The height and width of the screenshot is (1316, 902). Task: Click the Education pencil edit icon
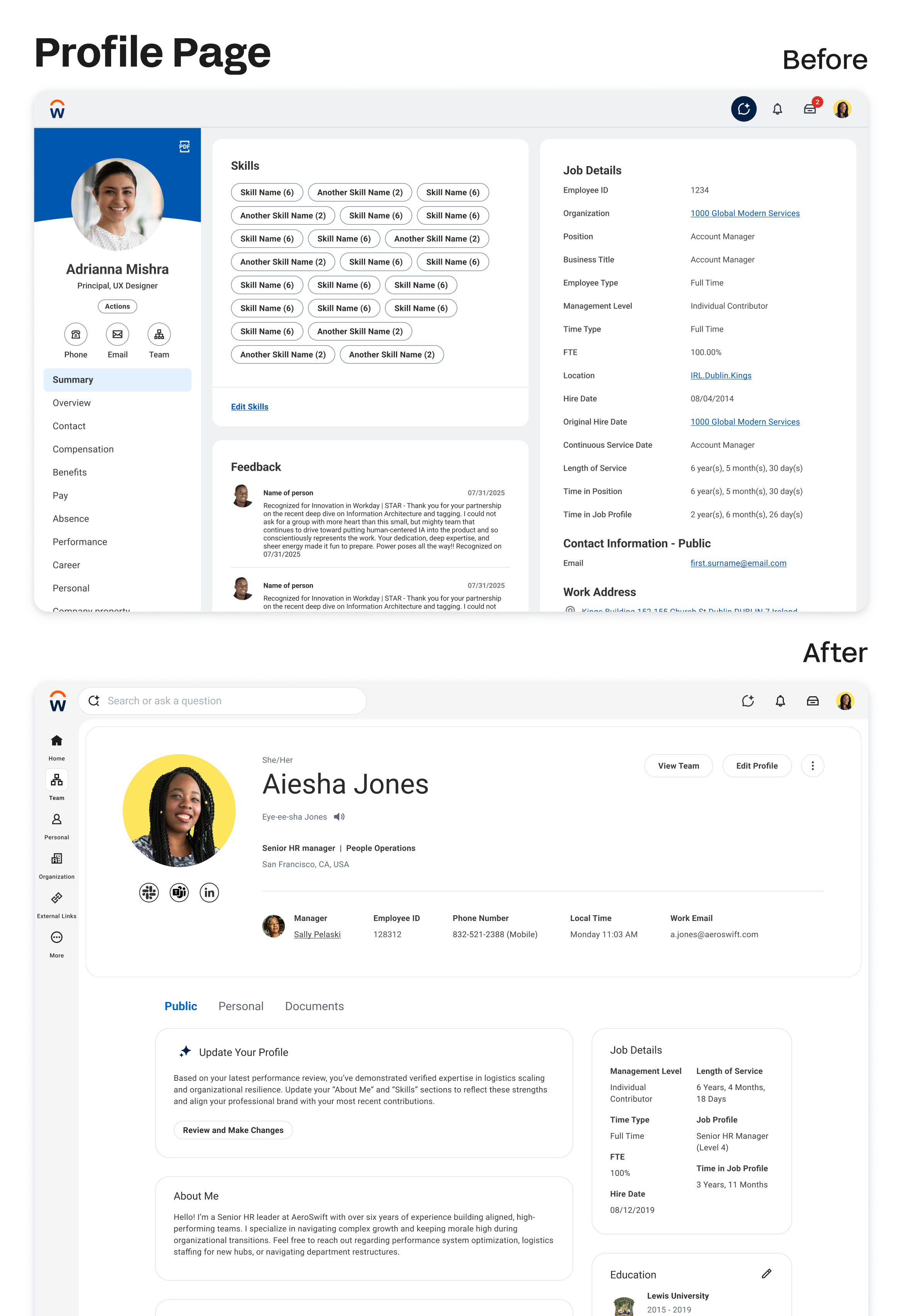(x=767, y=1274)
